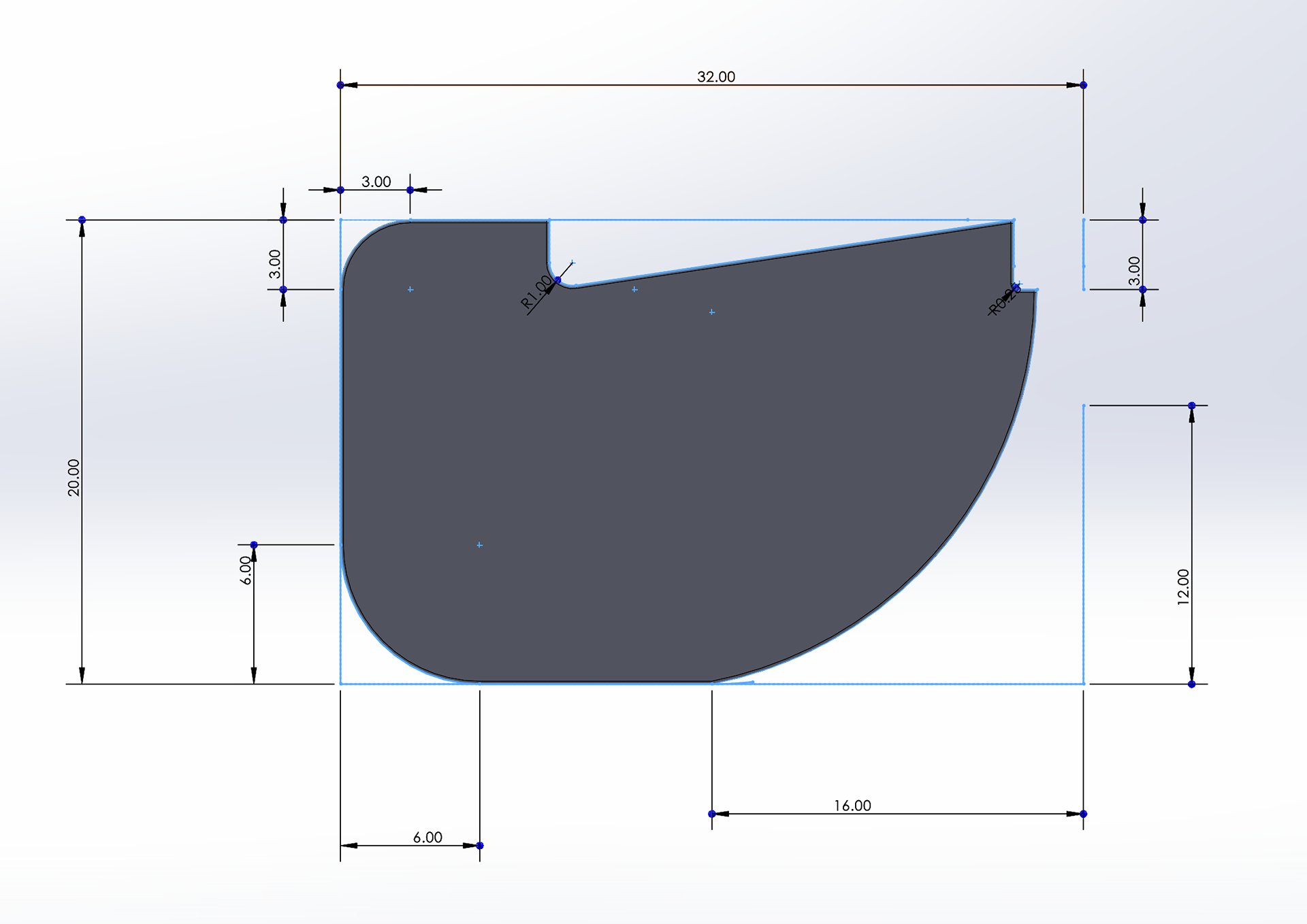Select the large curved edge on the right
Image resolution: width=1307 pixels, height=924 pixels.
[x=973, y=510]
